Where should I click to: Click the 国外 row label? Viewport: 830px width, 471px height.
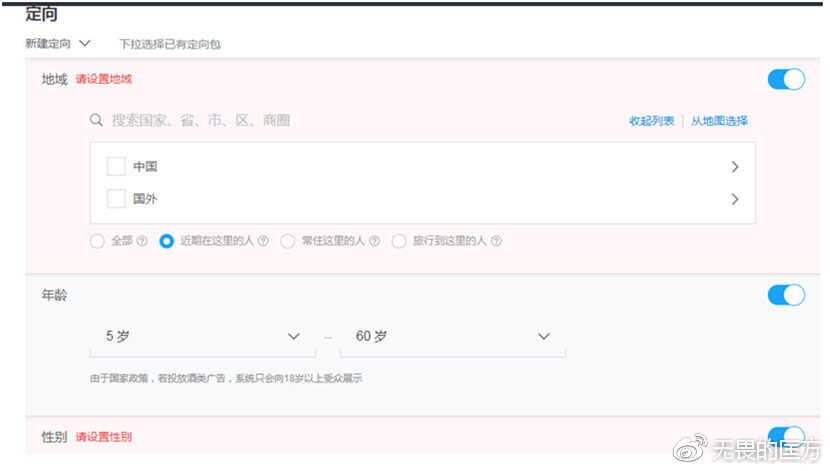(145, 199)
